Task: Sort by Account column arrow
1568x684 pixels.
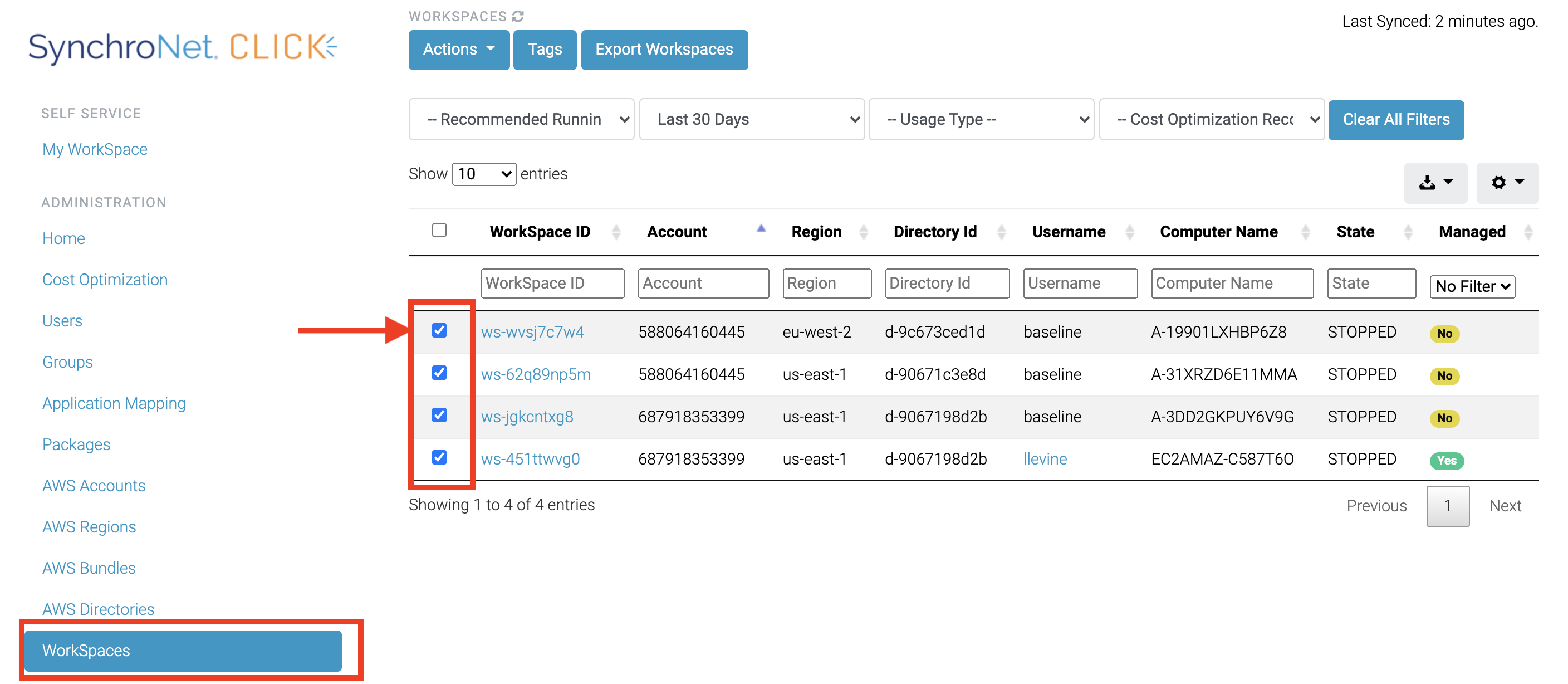Action: 761,229
